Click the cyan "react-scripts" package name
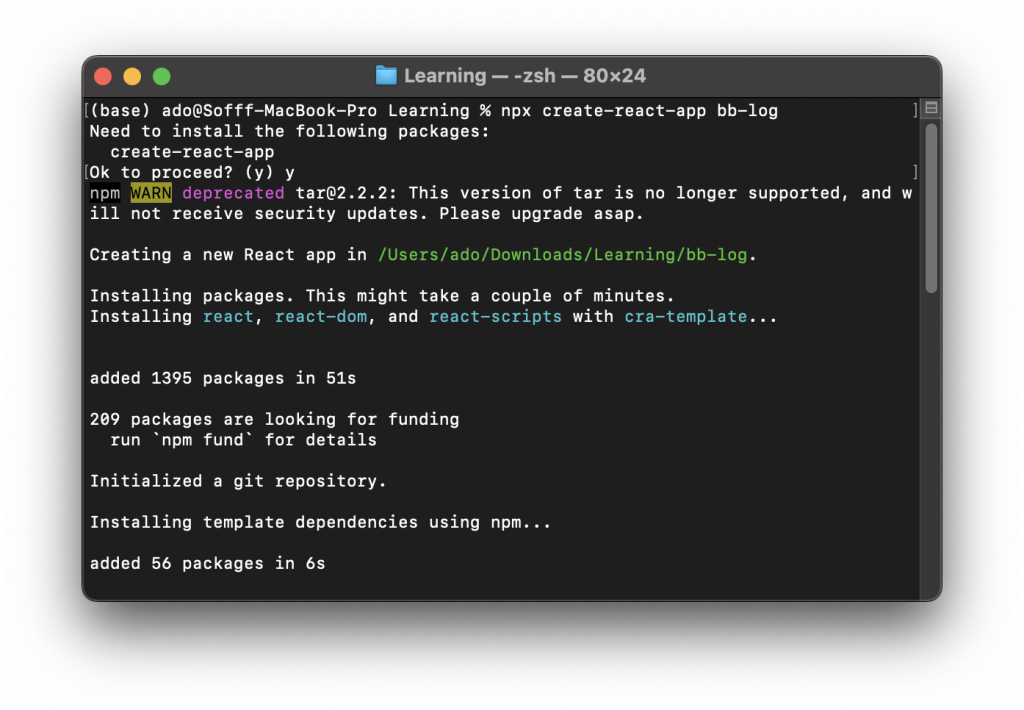Screen dimensions: 1024x710 [x=495, y=317]
